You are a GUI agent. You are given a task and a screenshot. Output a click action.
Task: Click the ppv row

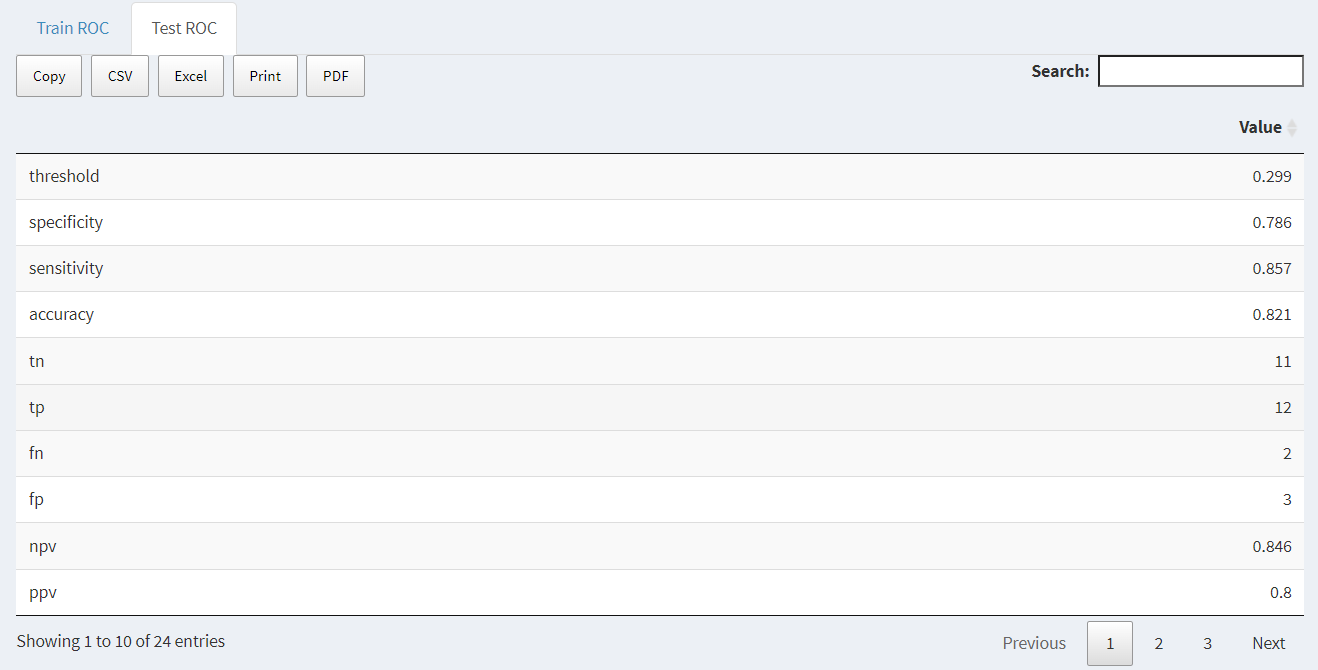(43, 592)
